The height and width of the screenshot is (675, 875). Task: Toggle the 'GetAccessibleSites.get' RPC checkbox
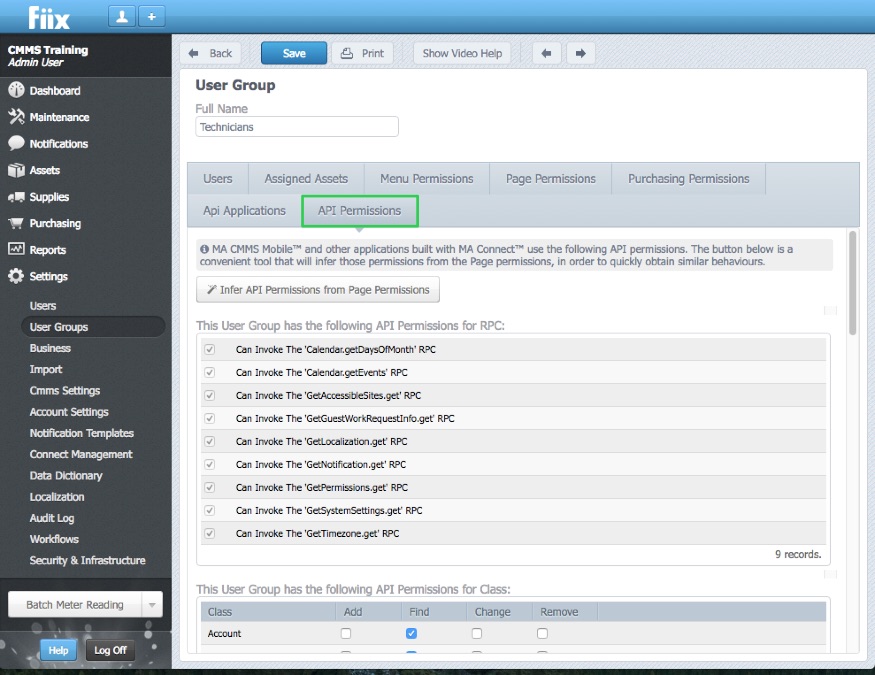210,395
